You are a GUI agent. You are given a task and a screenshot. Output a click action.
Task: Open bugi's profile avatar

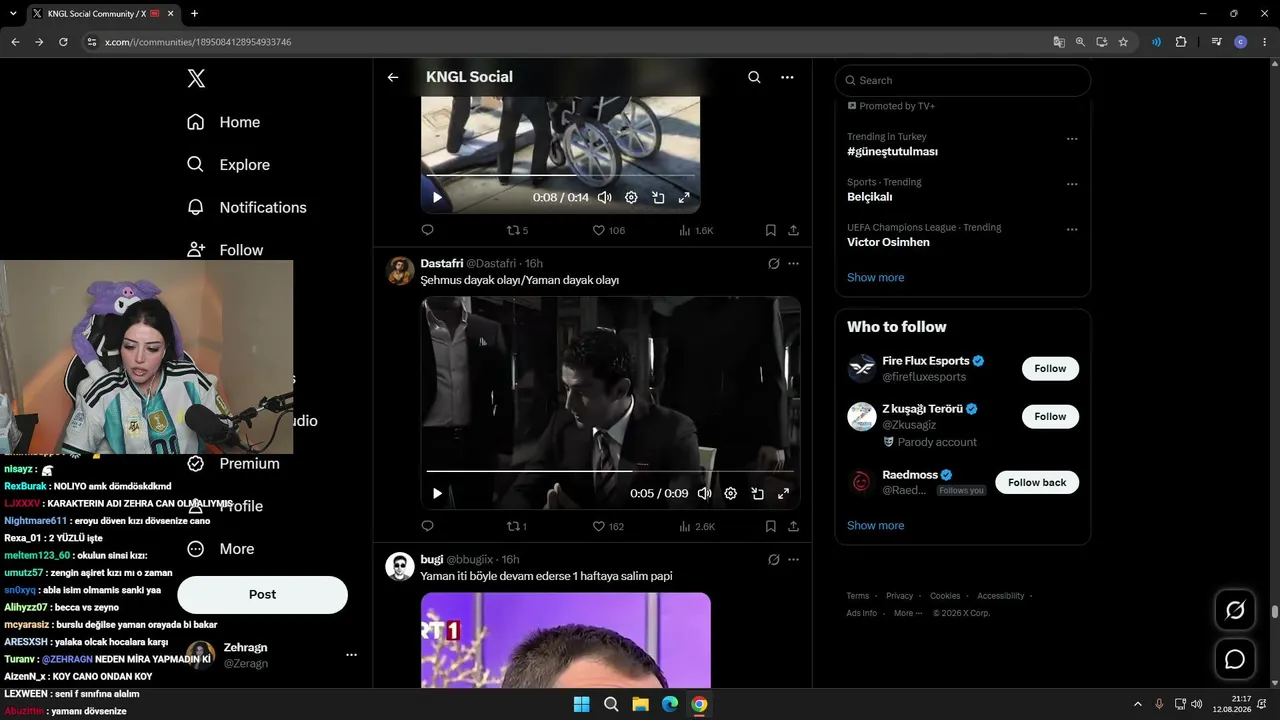click(x=400, y=566)
